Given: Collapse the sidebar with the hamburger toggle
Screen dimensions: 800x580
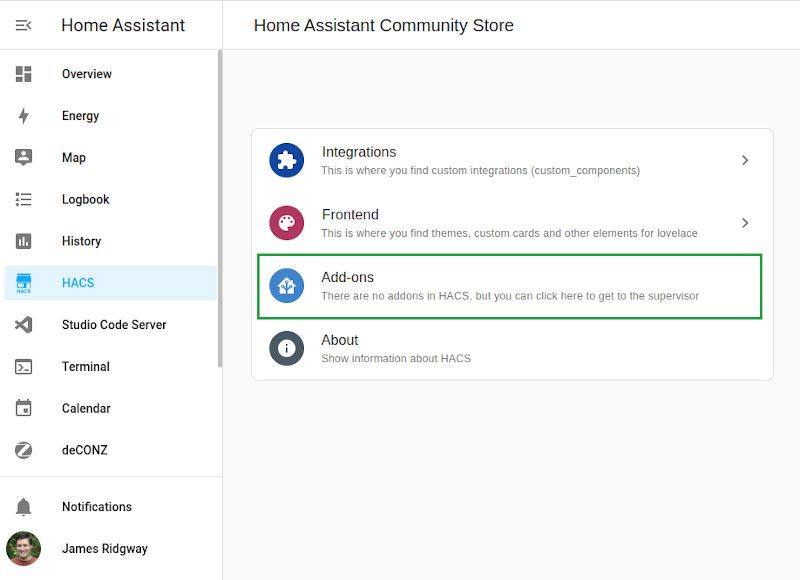Looking at the screenshot, I should [x=24, y=25].
